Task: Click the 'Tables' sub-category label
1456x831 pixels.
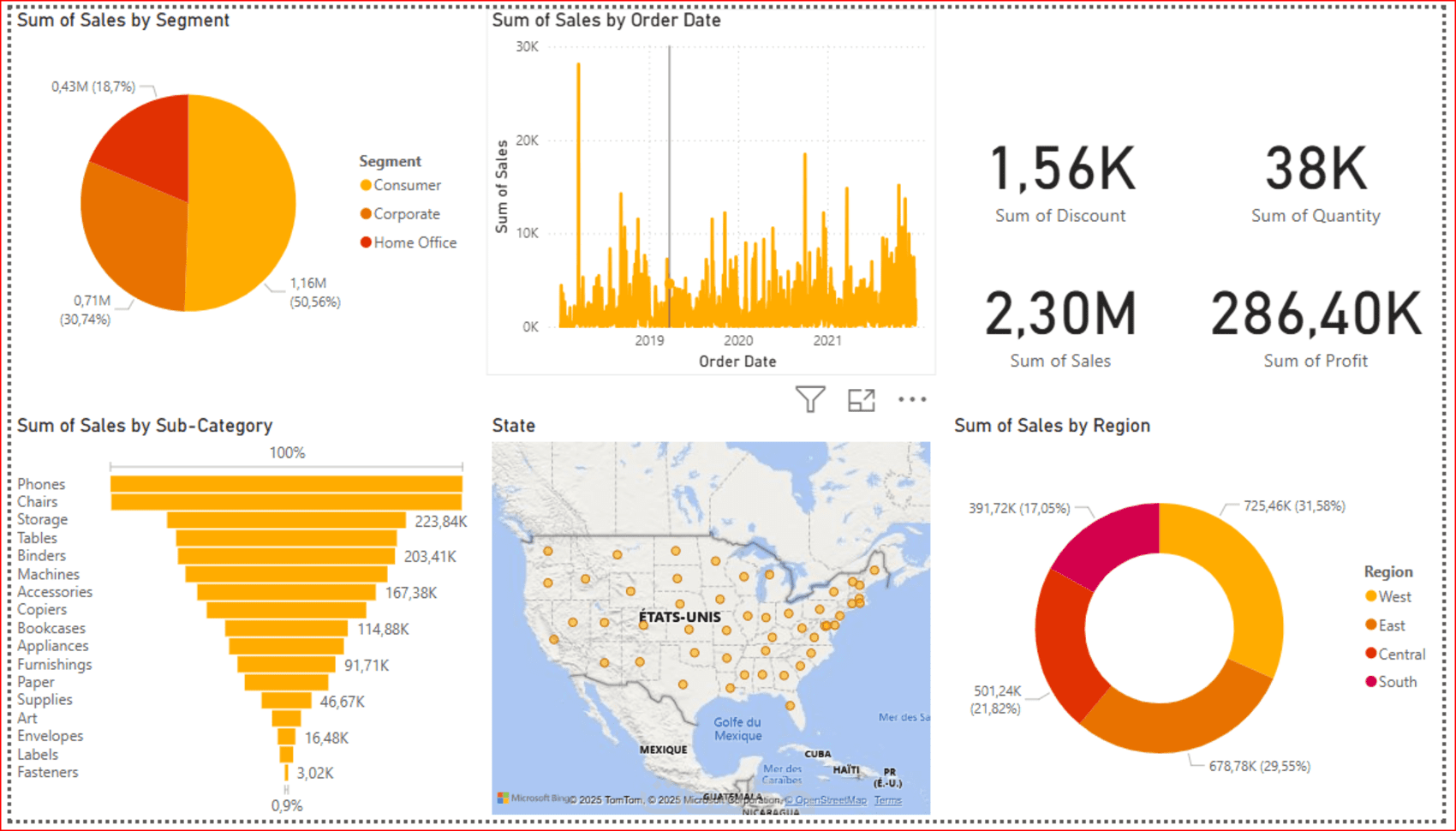Action: [x=37, y=538]
